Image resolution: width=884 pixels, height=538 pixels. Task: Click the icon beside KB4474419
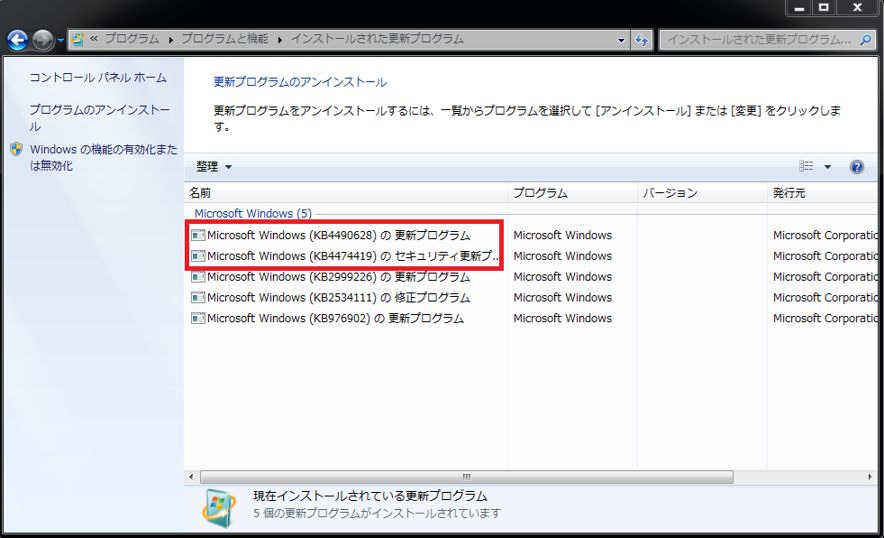click(198, 256)
